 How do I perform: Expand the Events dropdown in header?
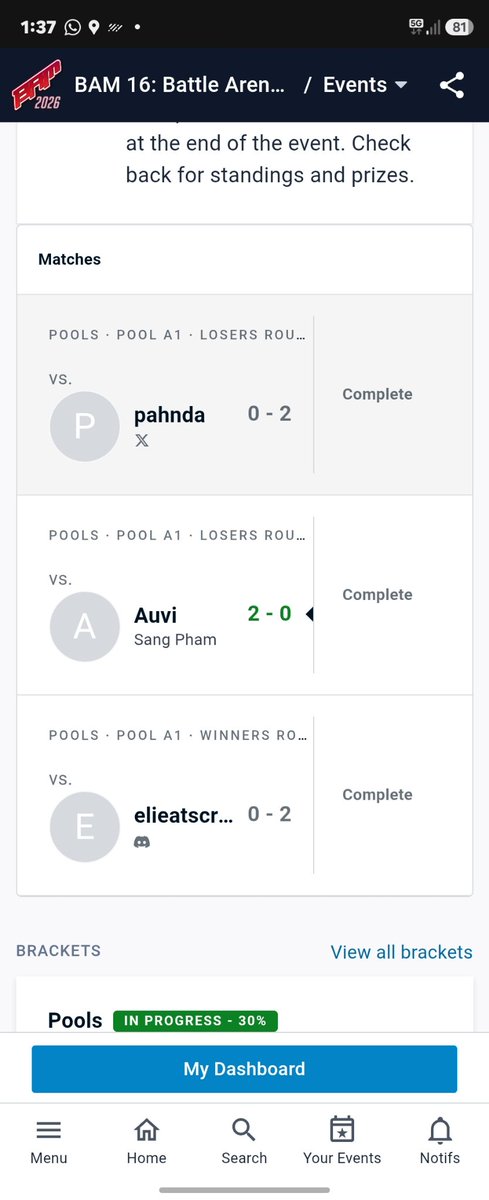pos(365,85)
